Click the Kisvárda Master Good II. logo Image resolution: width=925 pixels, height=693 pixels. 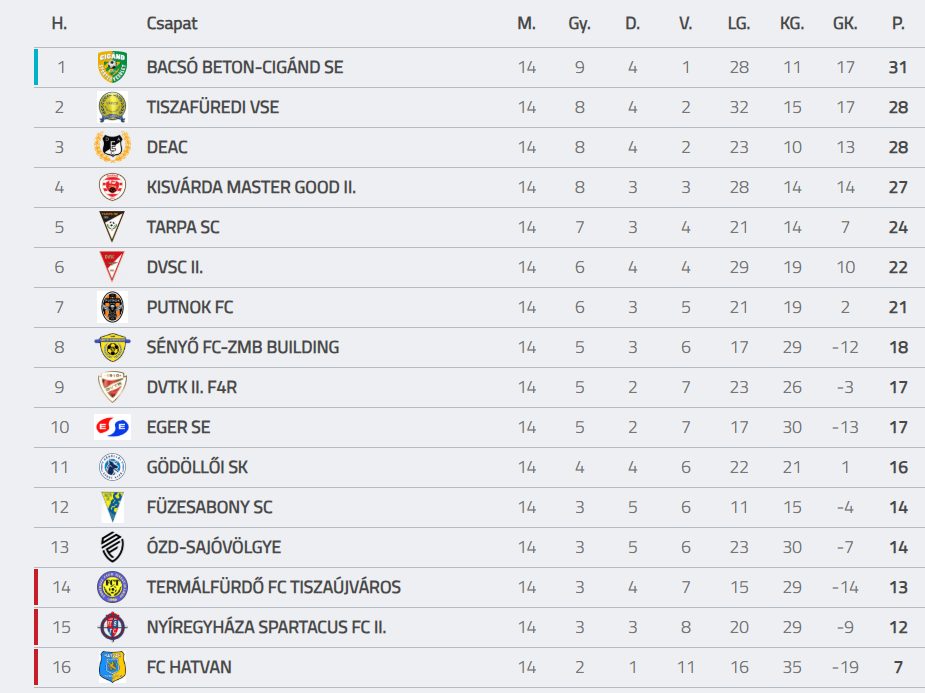[x=112, y=187]
